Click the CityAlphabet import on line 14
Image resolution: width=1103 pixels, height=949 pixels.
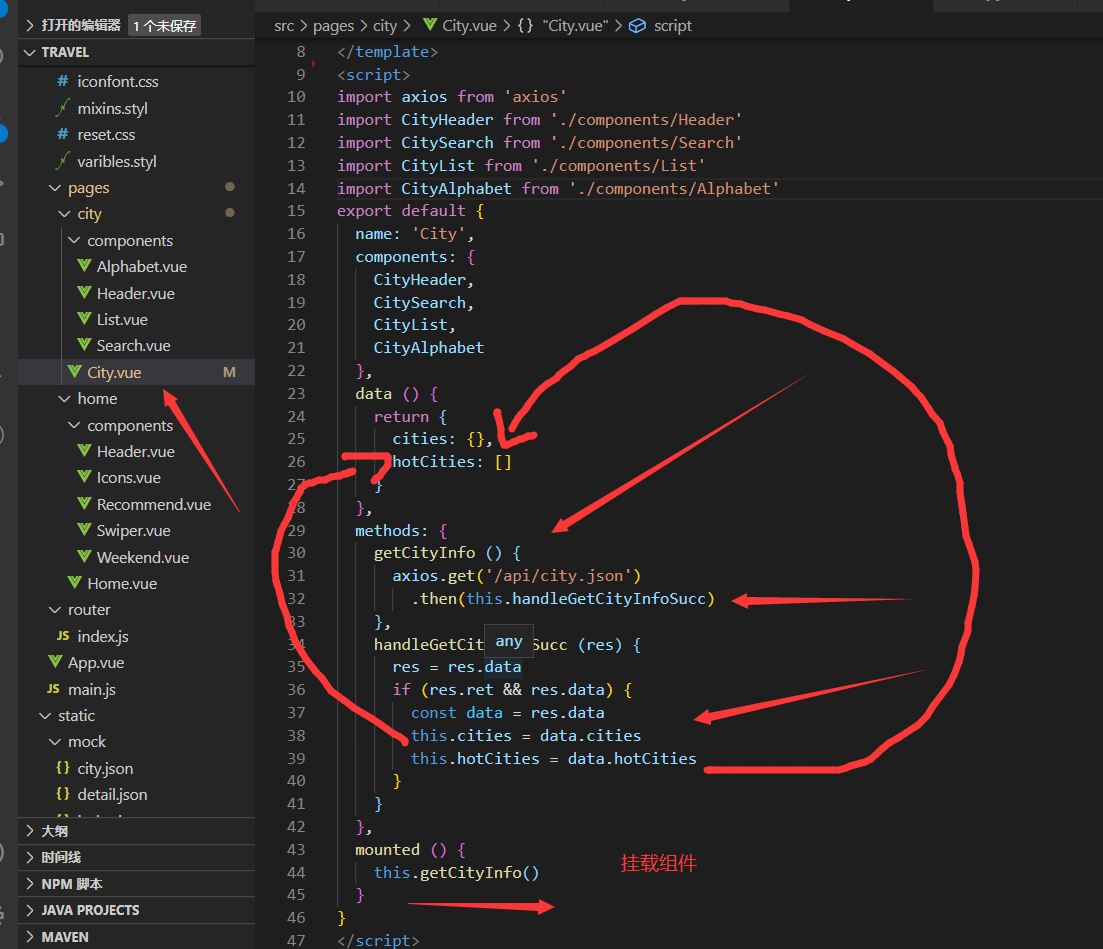pos(456,189)
